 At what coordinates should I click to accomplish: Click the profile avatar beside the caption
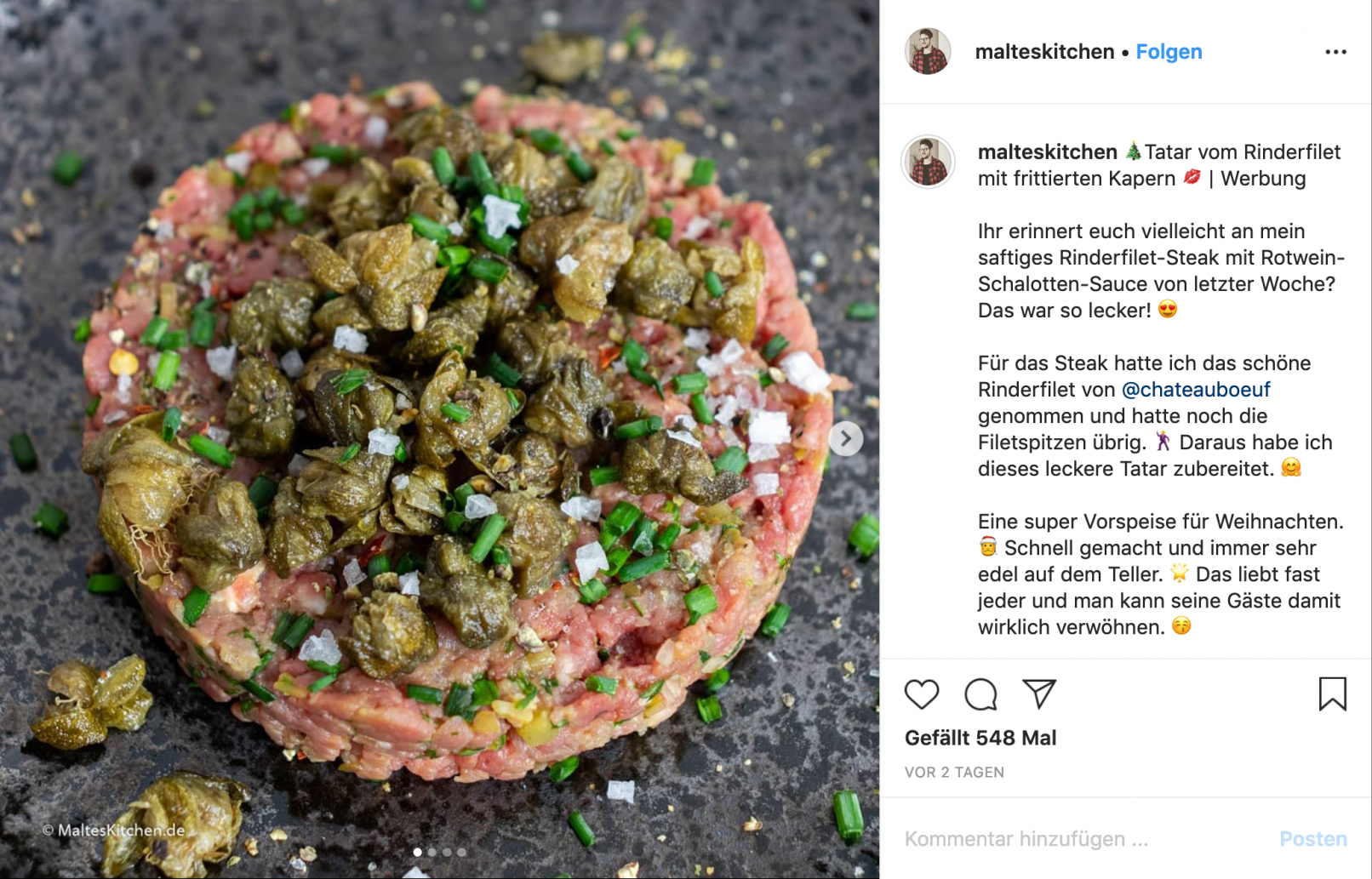coord(928,161)
